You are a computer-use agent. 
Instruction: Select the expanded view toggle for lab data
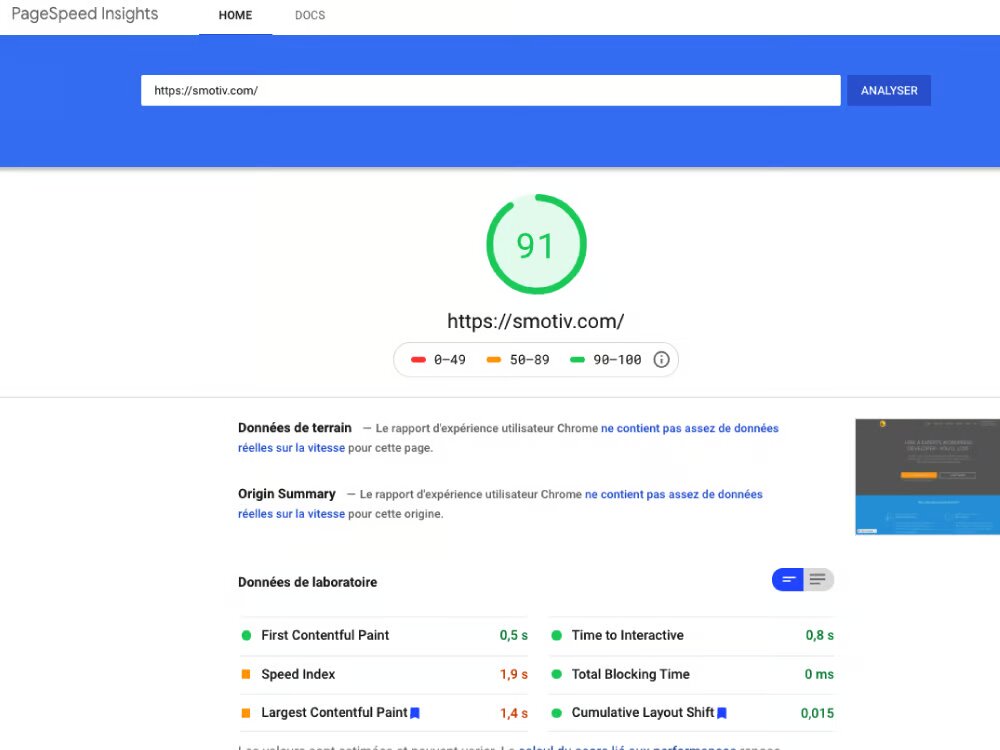point(818,580)
